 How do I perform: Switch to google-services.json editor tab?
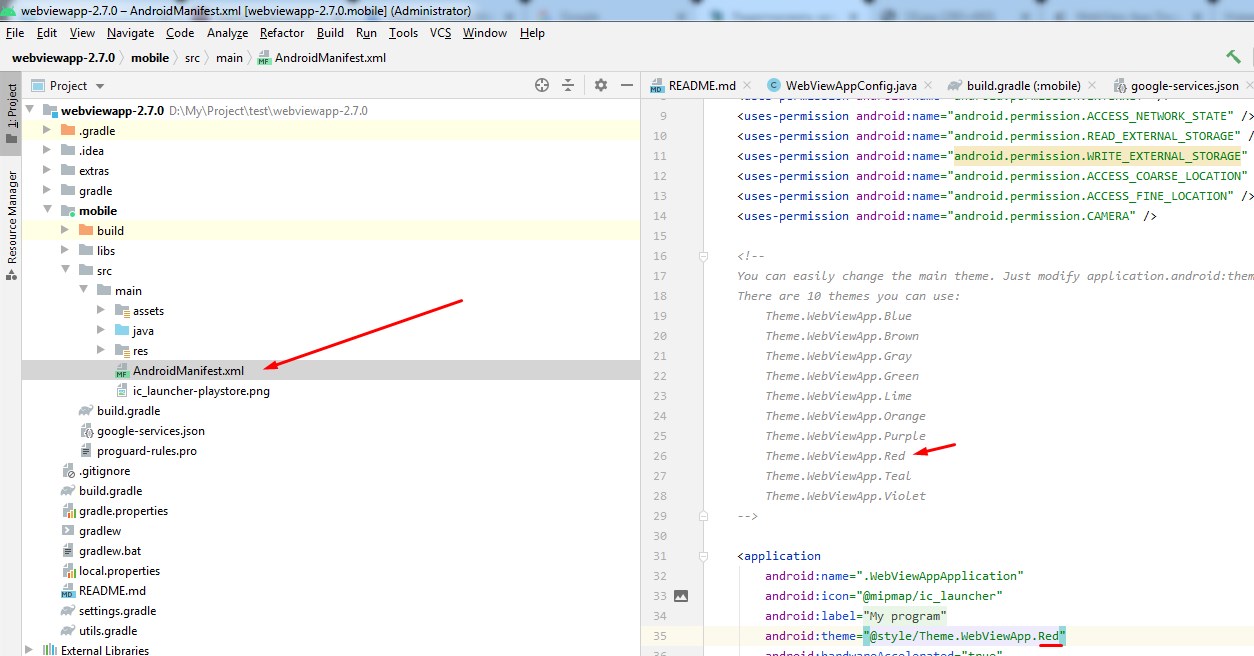tap(1185, 86)
